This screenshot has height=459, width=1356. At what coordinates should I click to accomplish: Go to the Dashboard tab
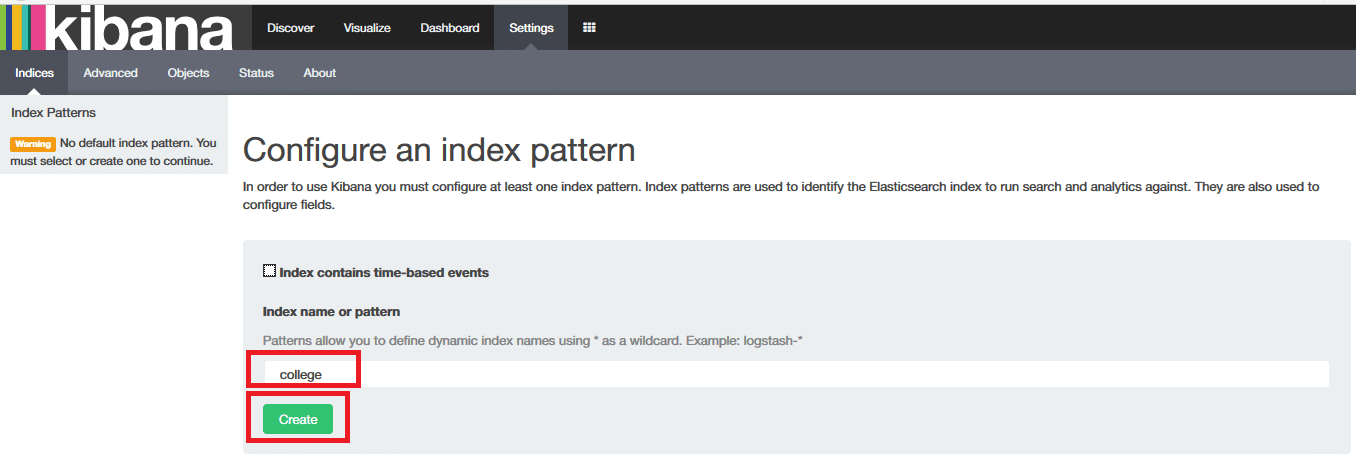point(450,28)
